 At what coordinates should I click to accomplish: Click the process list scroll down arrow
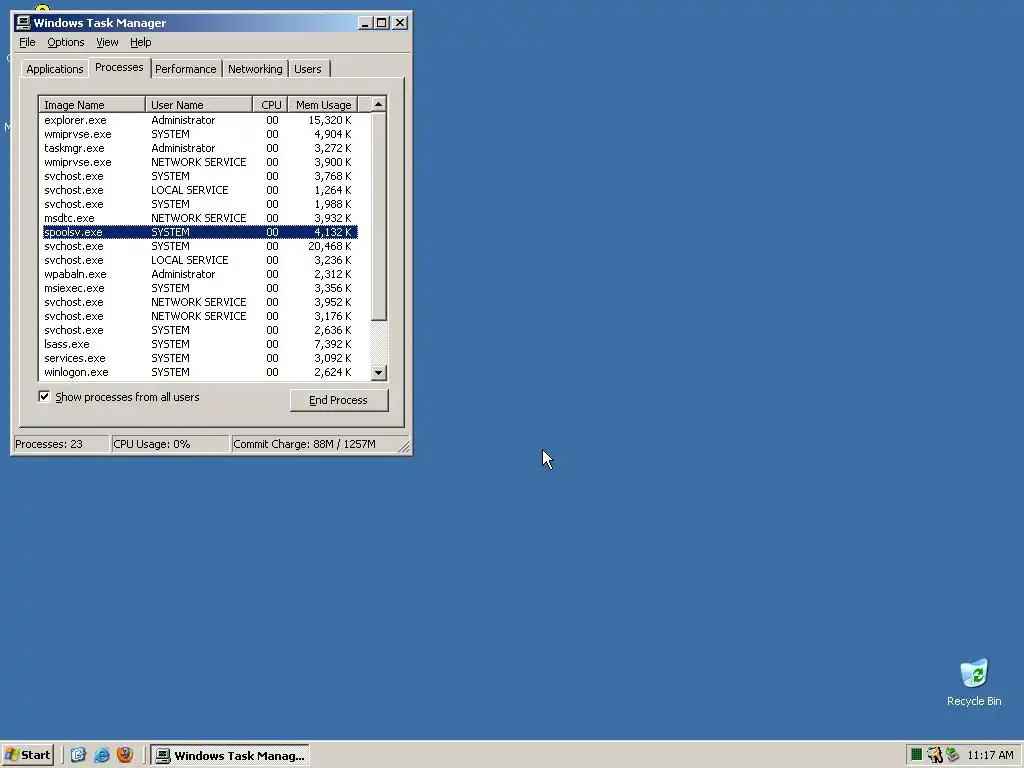(x=378, y=373)
